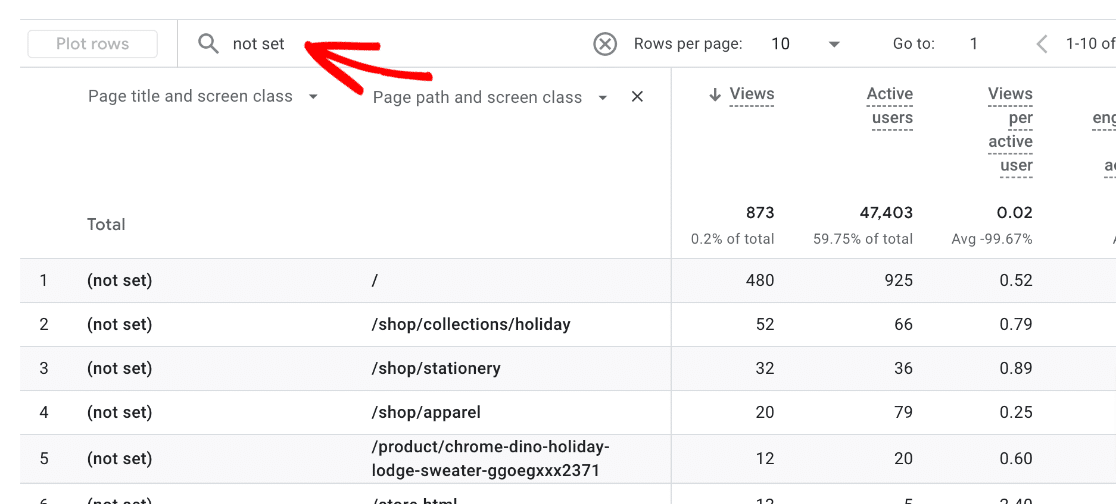Click (not set) title in the /shop/collections/holiday row
1116x504 pixels.
(x=120, y=325)
